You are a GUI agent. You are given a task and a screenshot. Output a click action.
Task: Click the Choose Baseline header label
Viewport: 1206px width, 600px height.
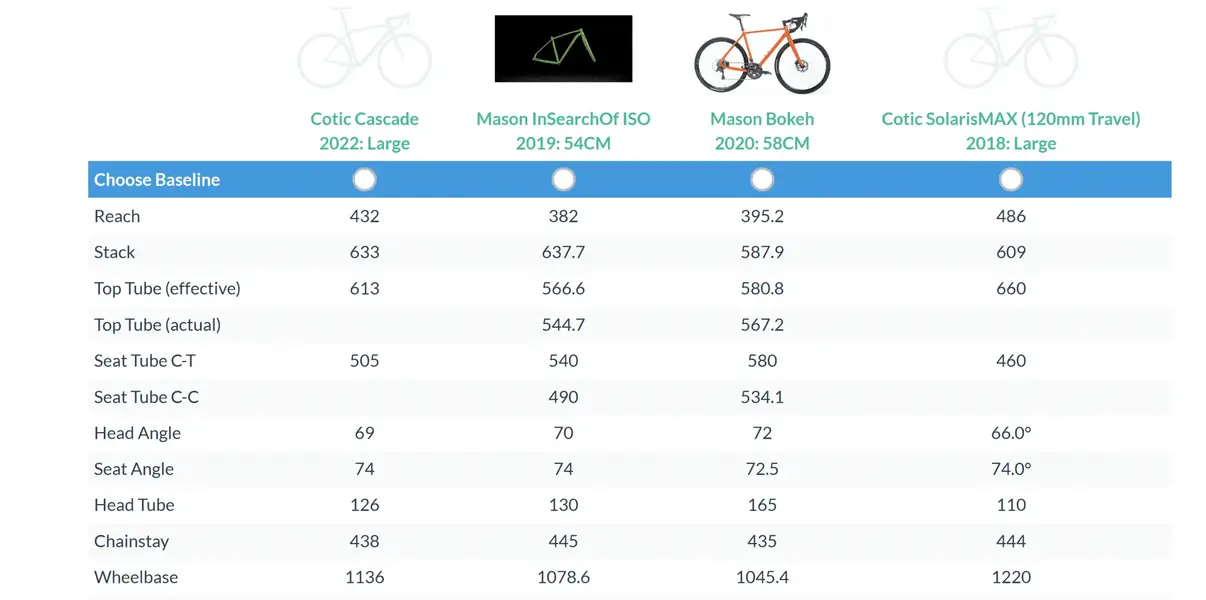click(x=157, y=180)
